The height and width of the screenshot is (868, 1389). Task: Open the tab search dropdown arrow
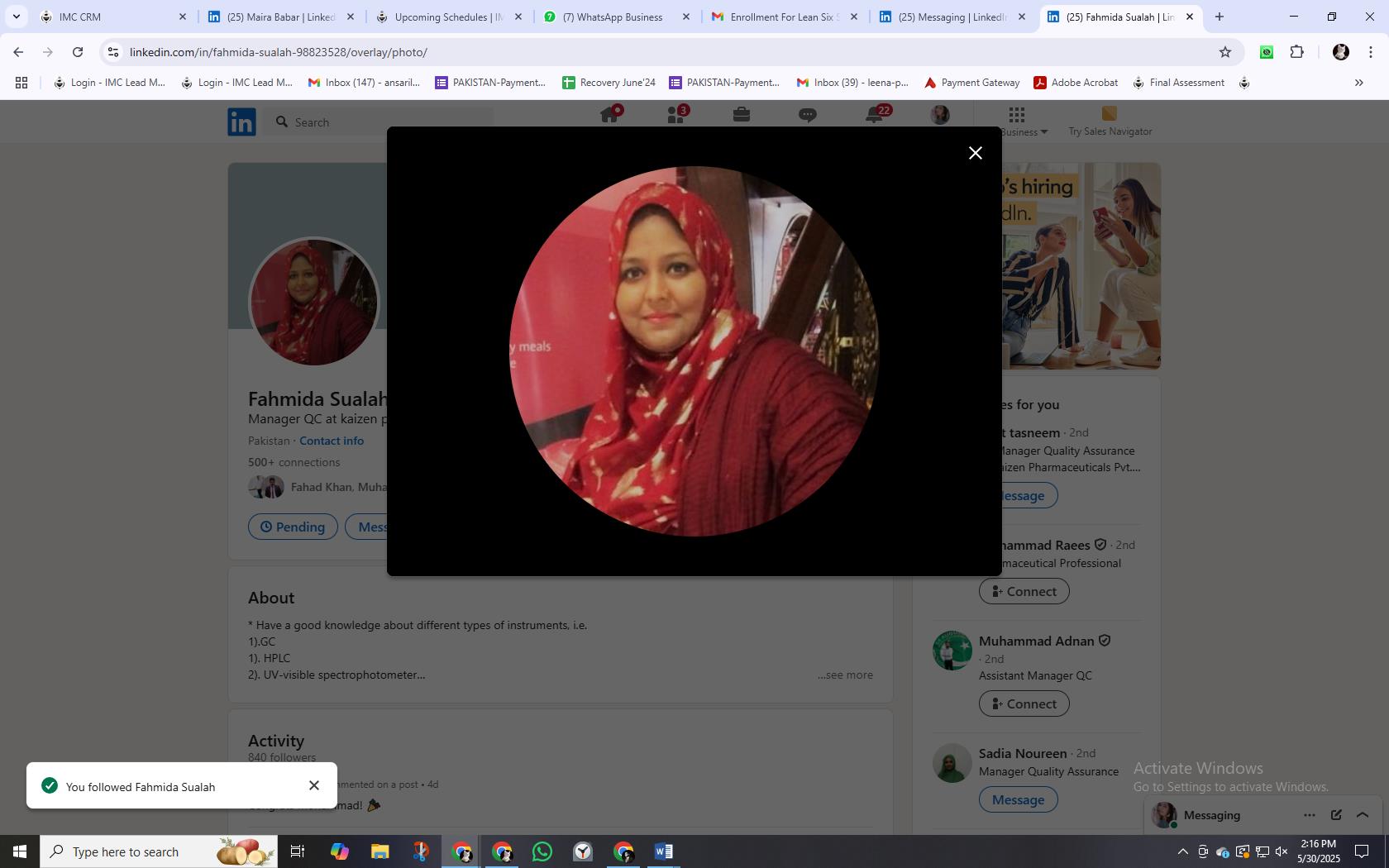coord(16,17)
